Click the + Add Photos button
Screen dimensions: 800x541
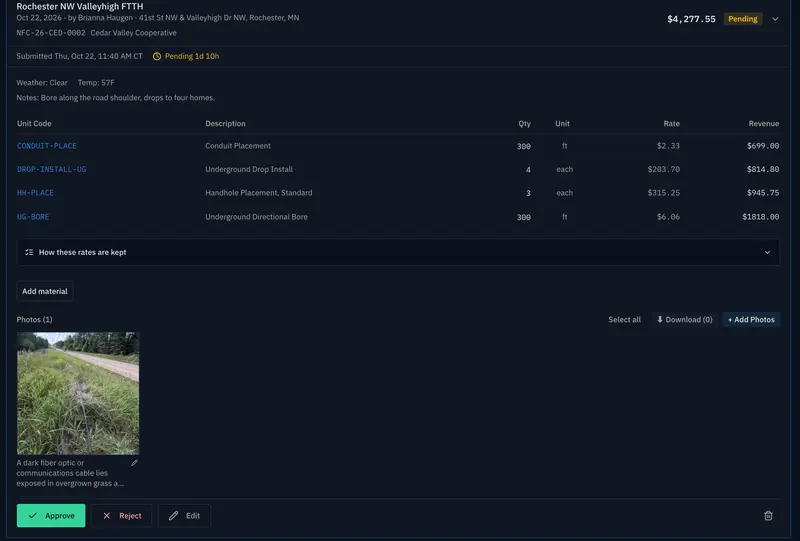coord(751,319)
